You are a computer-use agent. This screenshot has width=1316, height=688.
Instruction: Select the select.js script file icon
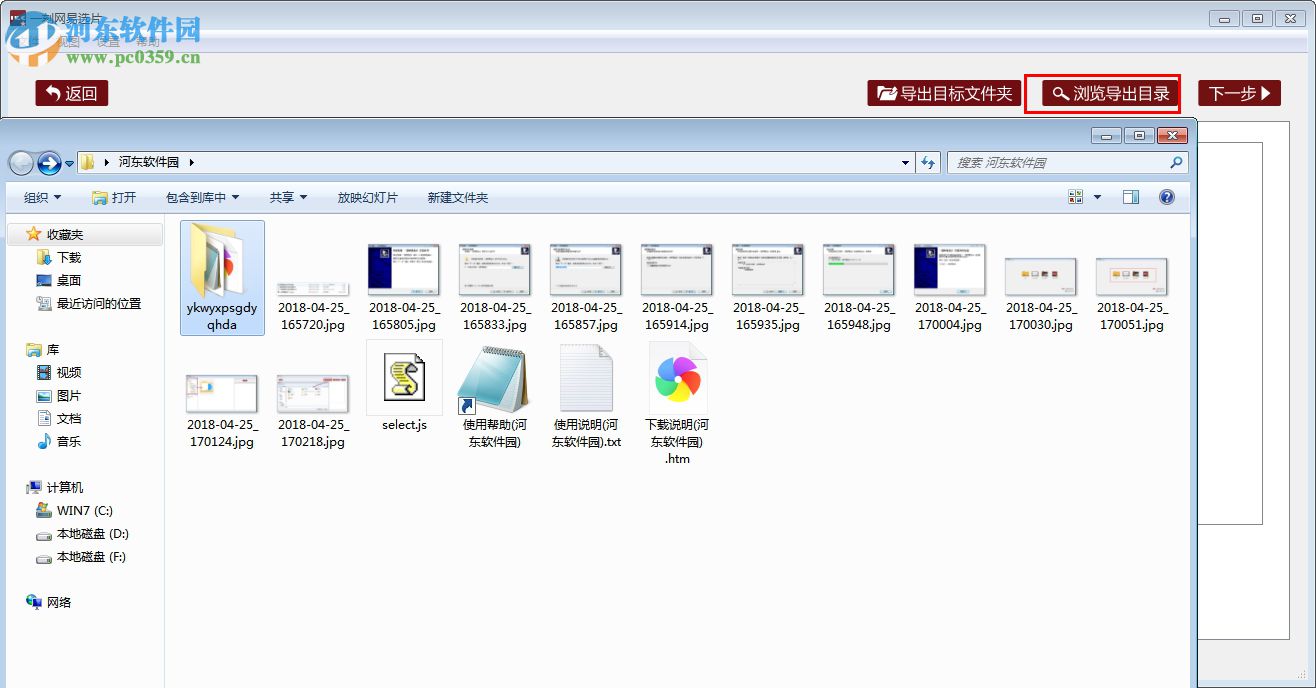(x=404, y=378)
